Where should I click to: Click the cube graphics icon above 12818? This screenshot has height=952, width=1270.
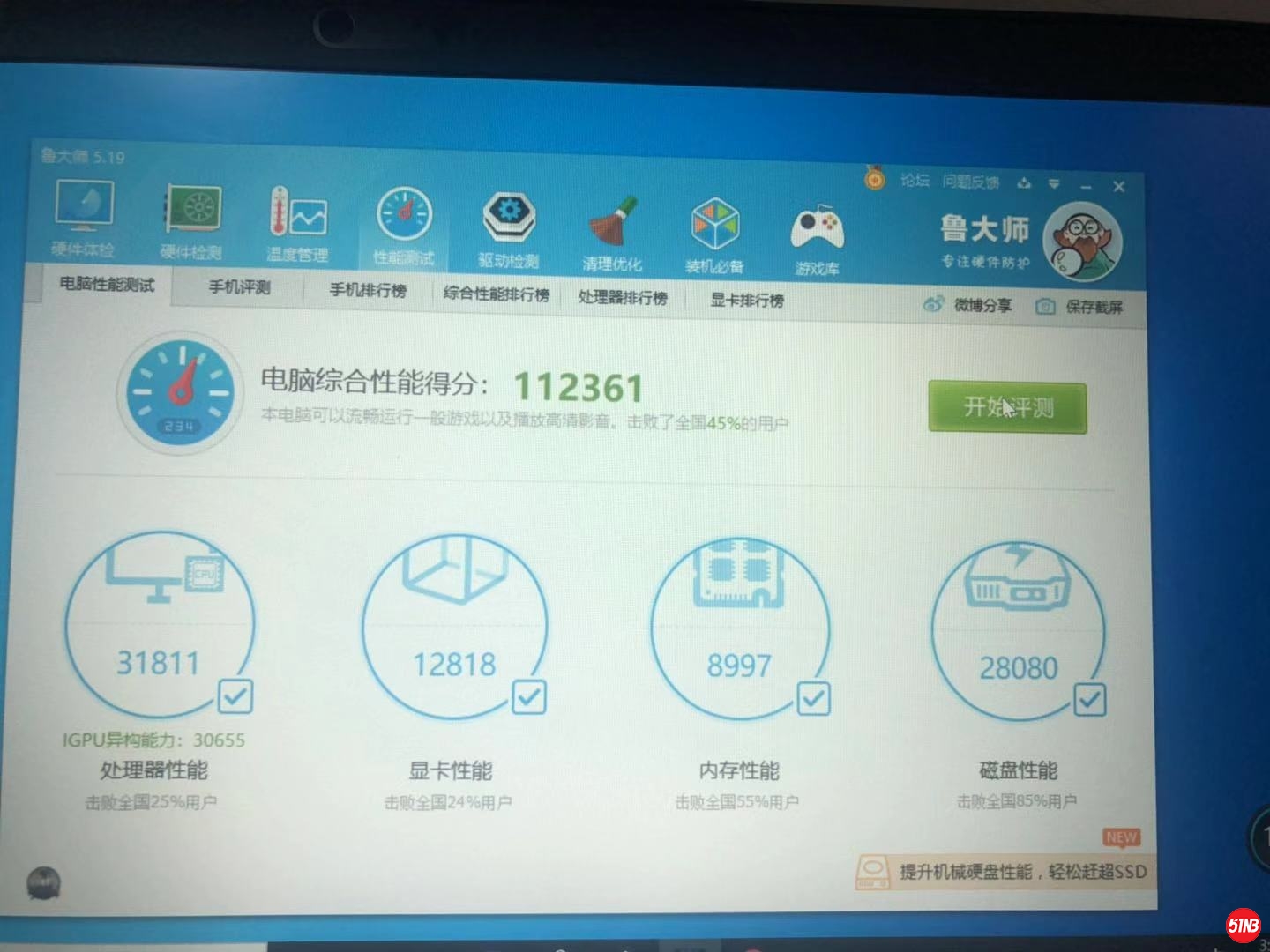[x=456, y=569]
